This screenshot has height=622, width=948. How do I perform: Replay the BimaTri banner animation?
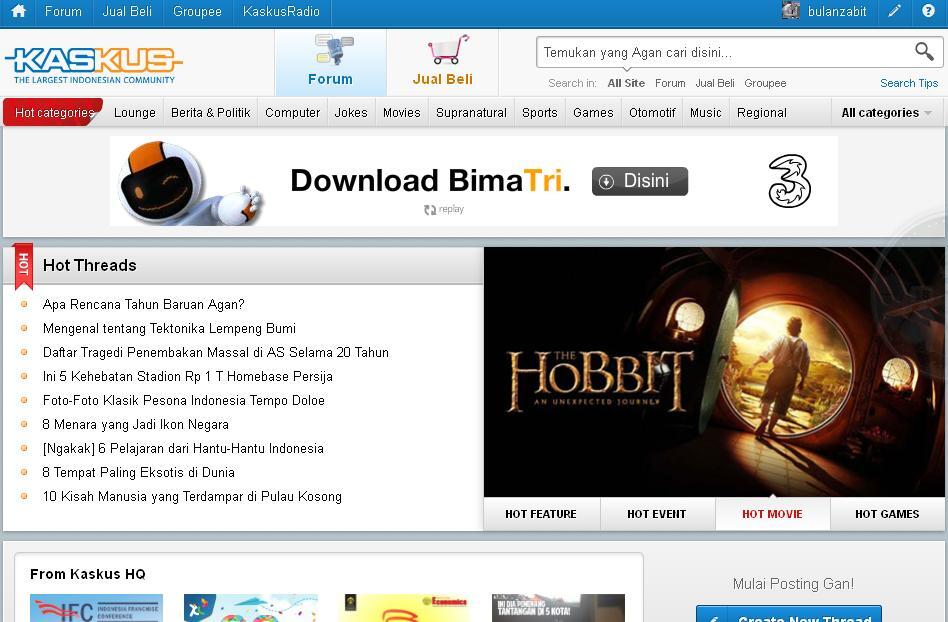click(444, 209)
